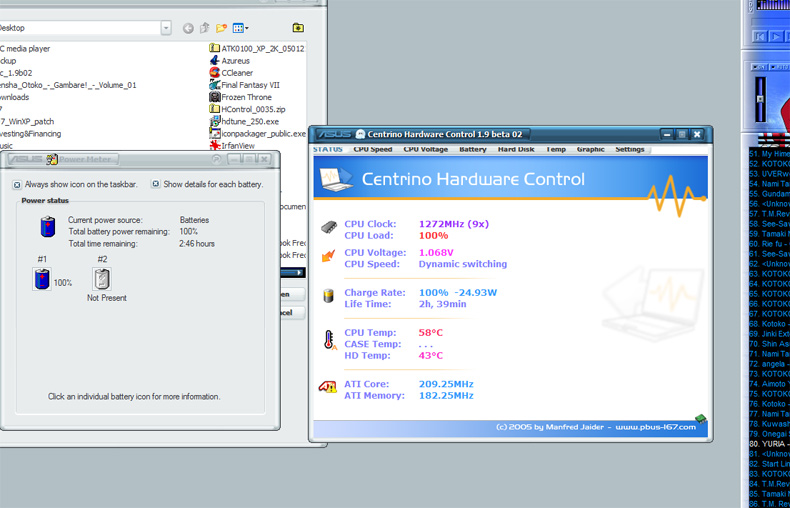Screen dimensions: 790x508
Task: Click the www.pbus-167.com footer link
Action: coord(655,427)
